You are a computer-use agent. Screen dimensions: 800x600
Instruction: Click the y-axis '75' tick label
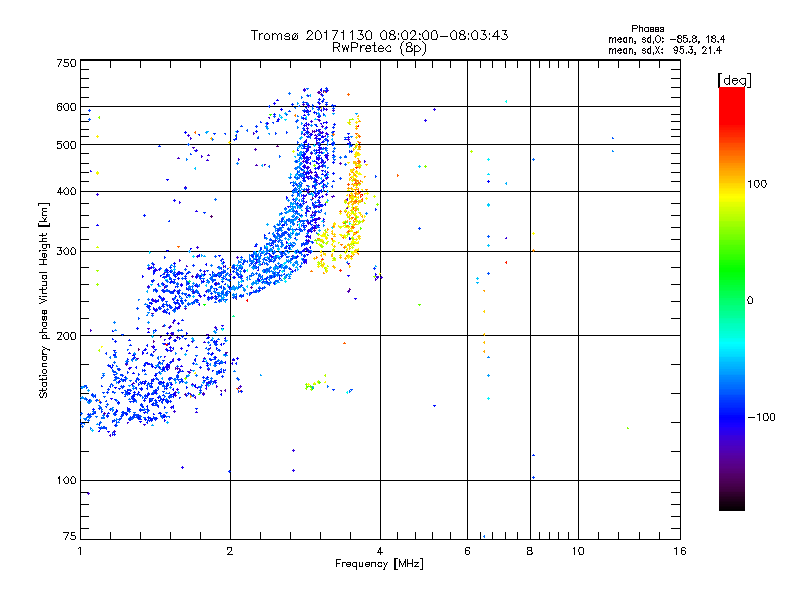coord(70,536)
